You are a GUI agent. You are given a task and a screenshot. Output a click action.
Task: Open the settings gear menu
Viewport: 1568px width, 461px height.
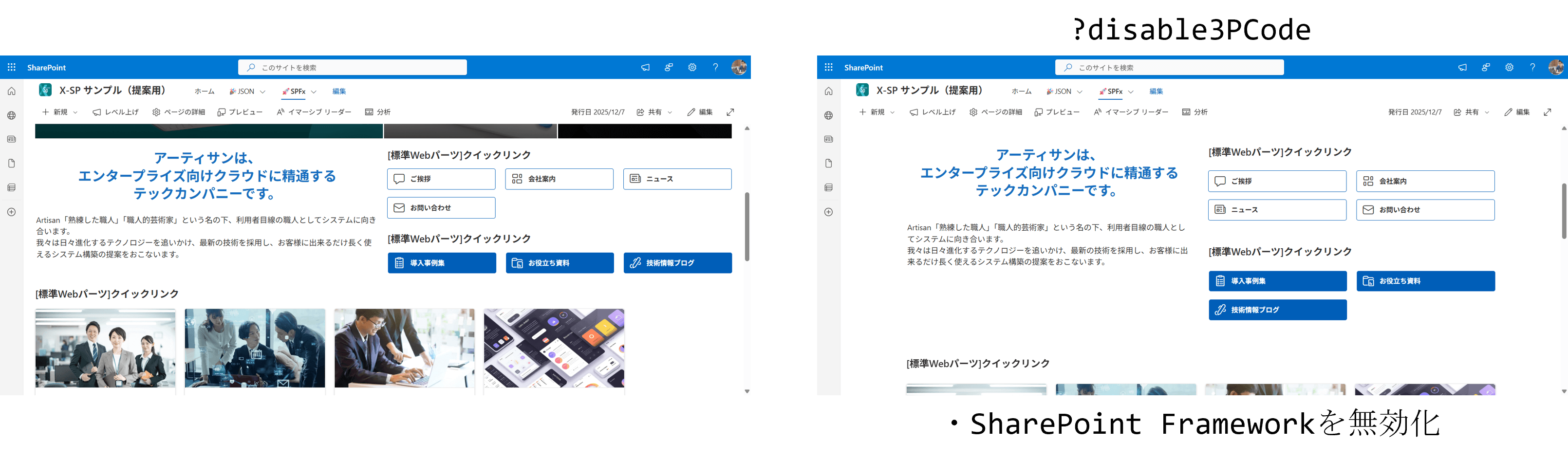(692, 67)
